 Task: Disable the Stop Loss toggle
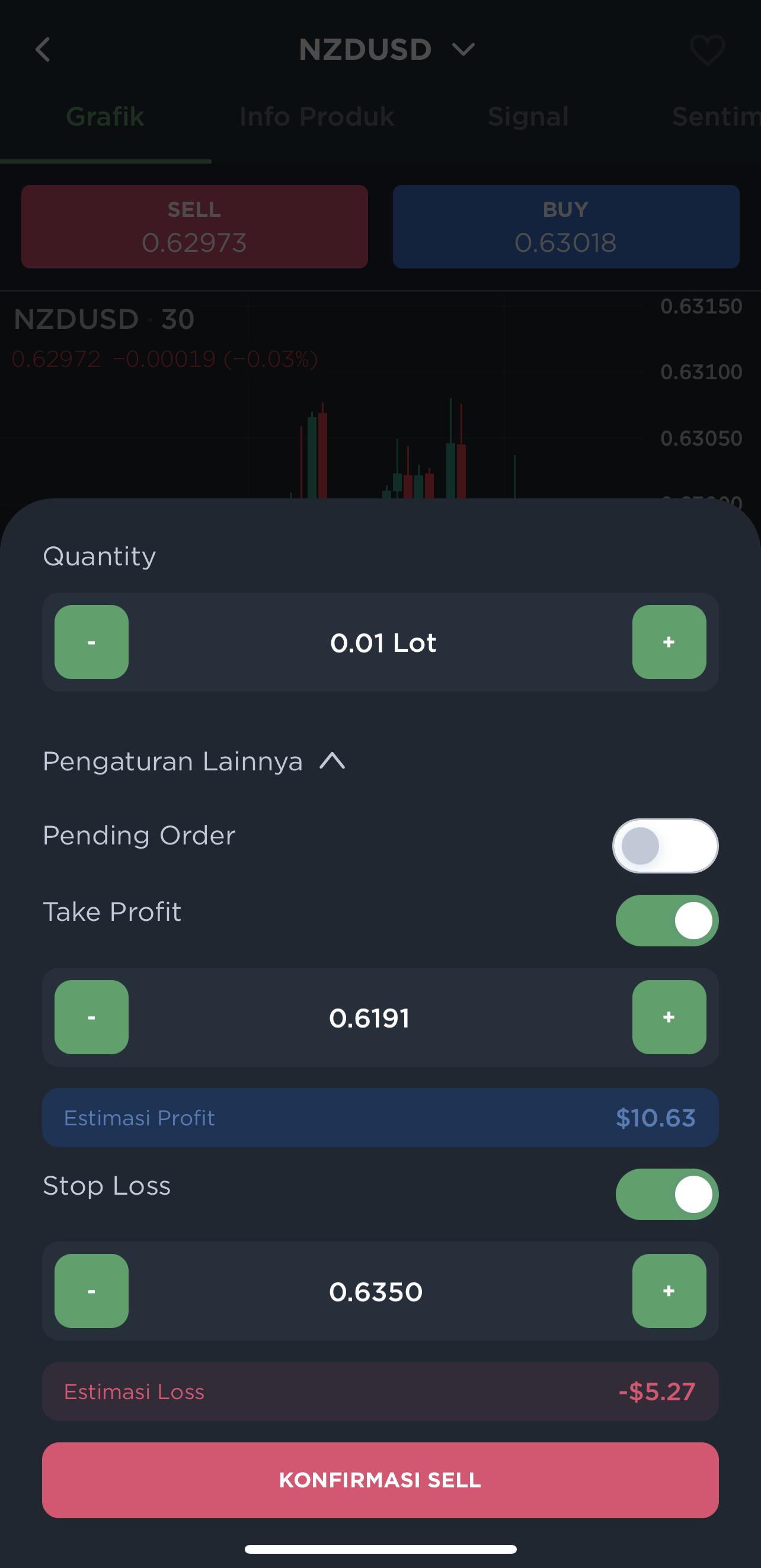pos(667,1194)
